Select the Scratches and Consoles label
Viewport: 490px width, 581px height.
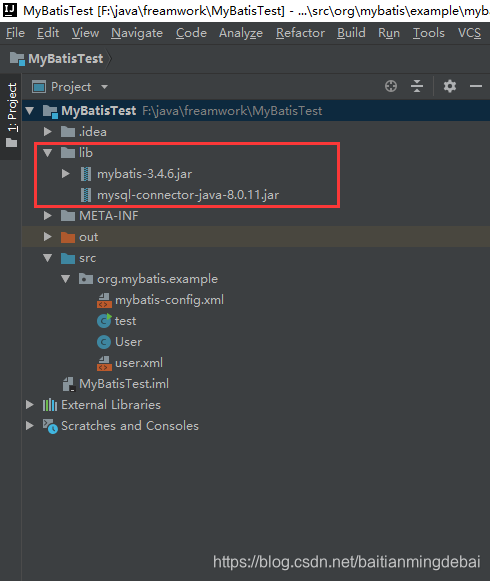(130, 426)
